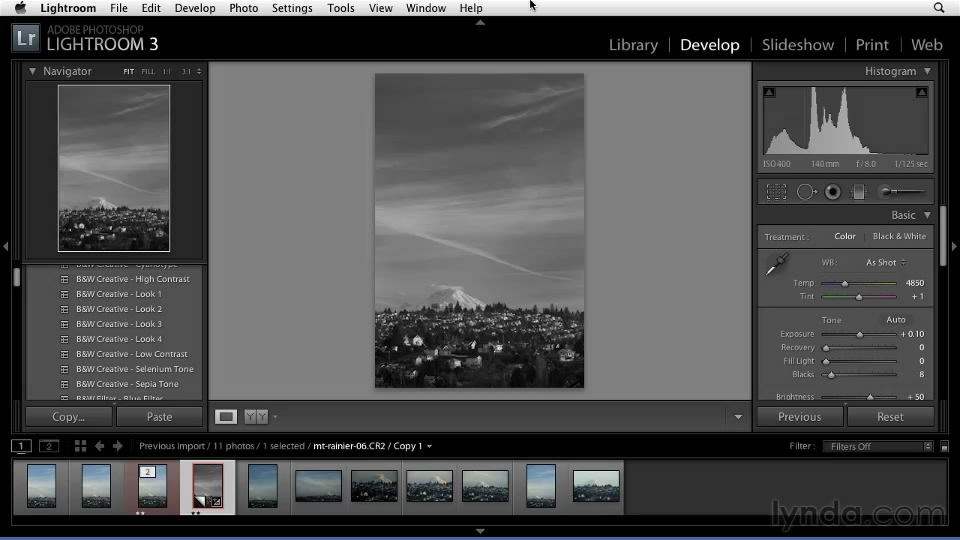Open Before/After view options arrow
The image size is (960, 540).
pyautogui.click(x=275, y=417)
